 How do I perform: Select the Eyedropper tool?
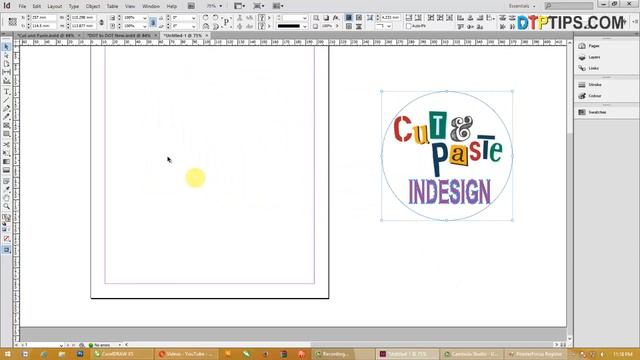point(6,190)
